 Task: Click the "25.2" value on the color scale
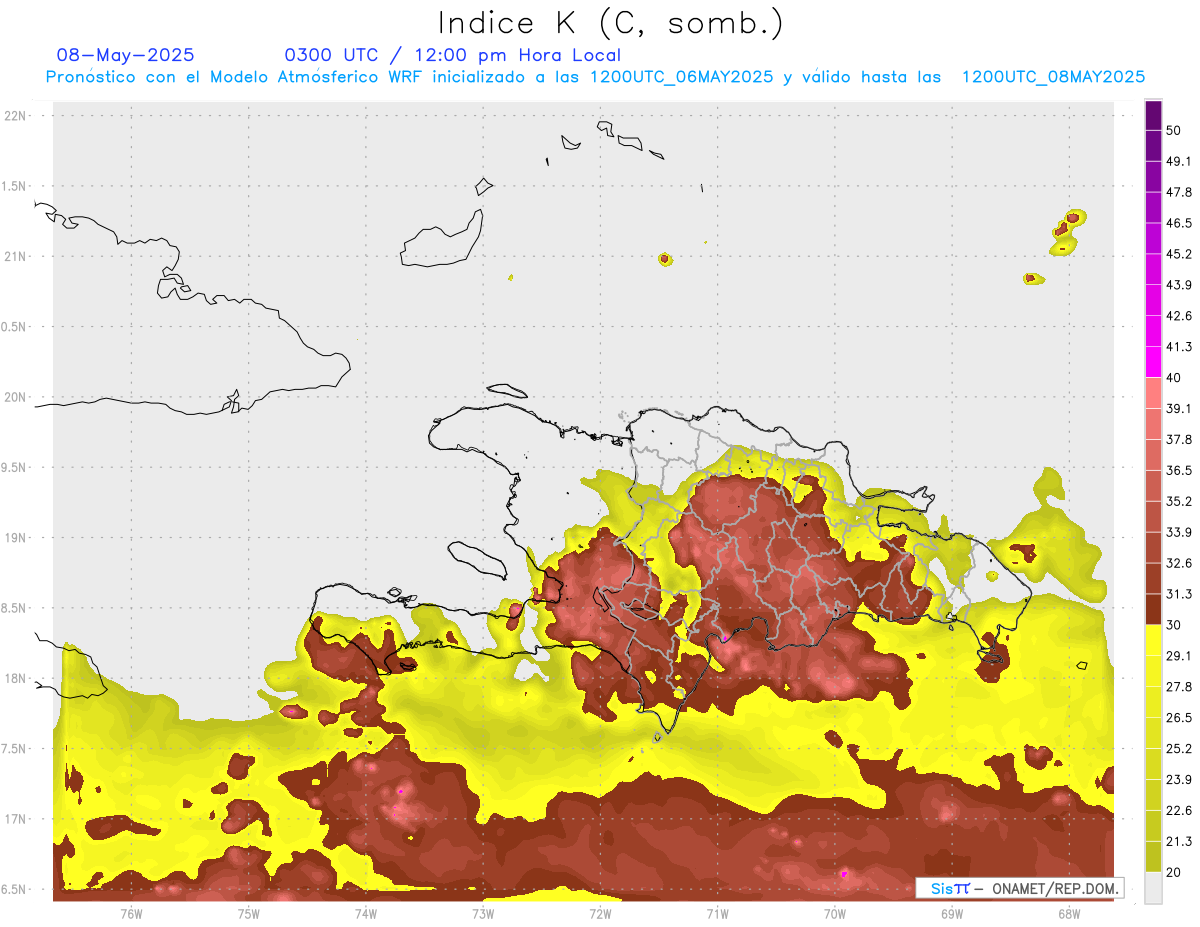[1179, 749]
